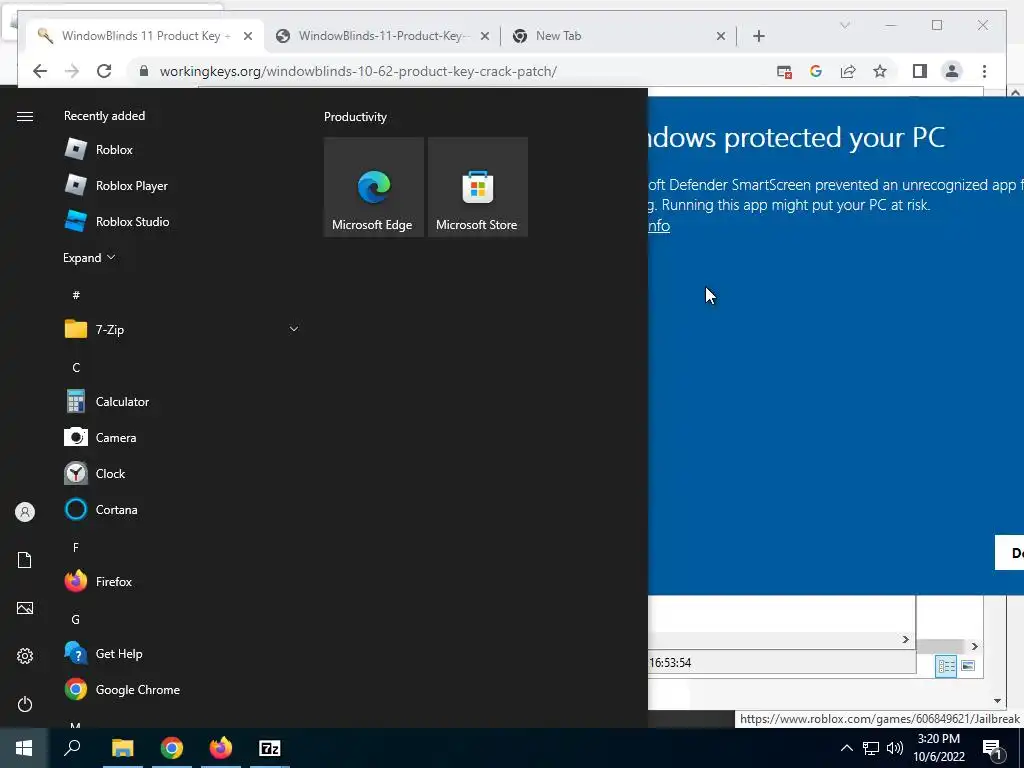The image size is (1024, 768).
Task: Open Chrome profile avatar
Action: pos(952,71)
